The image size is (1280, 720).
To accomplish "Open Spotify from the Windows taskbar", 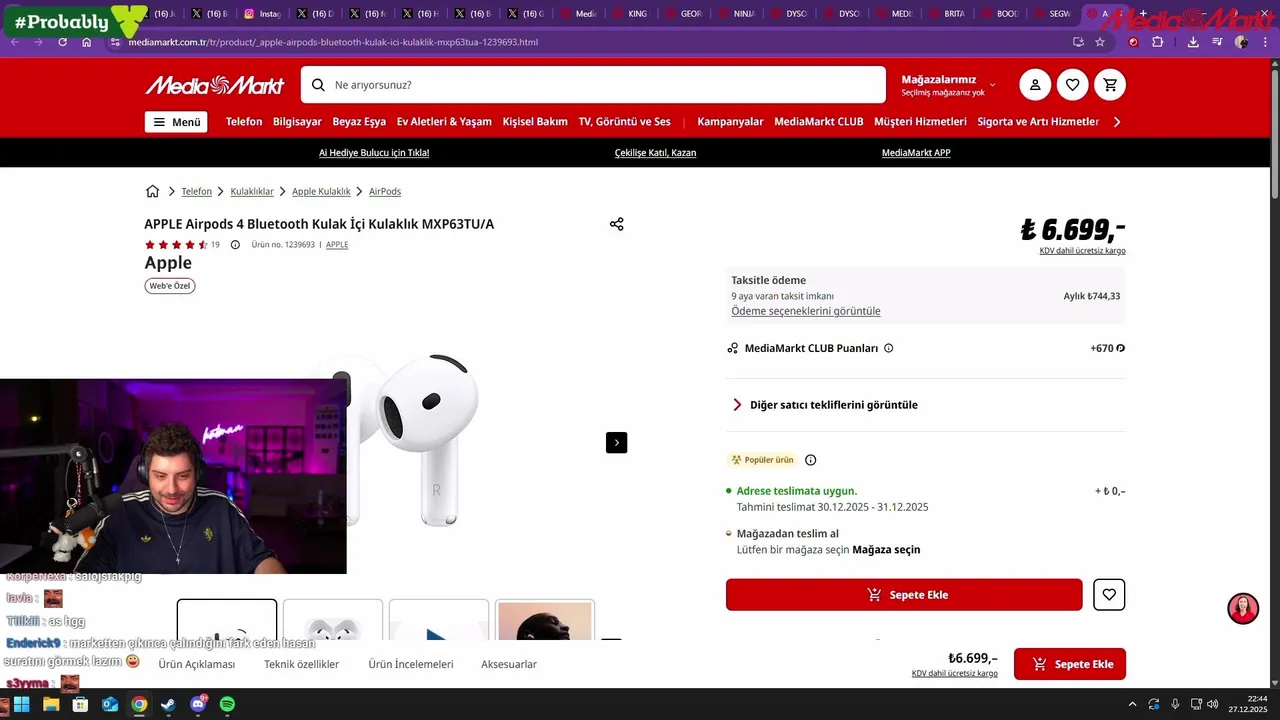I will (x=227, y=704).
